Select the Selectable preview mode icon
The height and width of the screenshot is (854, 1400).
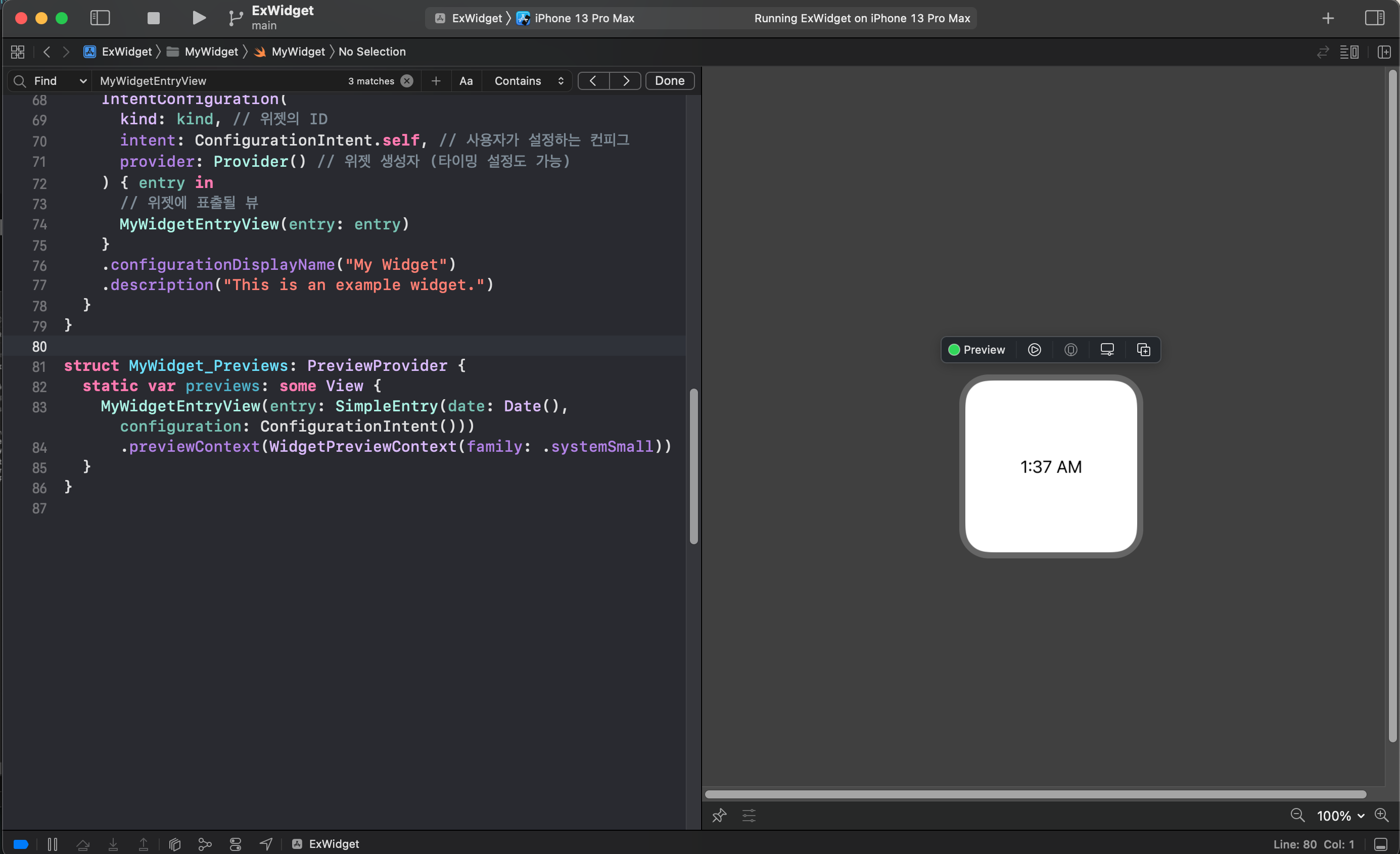[1070, 350]
